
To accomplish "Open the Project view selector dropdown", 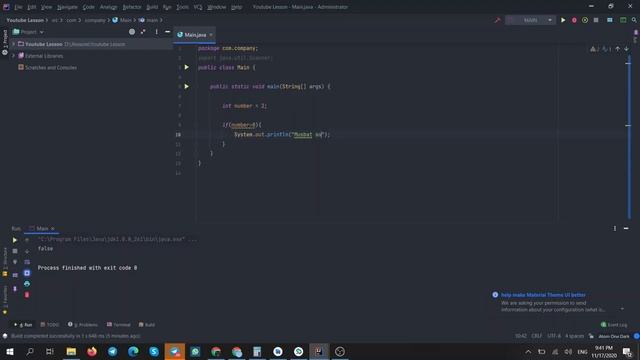I will coord(28,32).
